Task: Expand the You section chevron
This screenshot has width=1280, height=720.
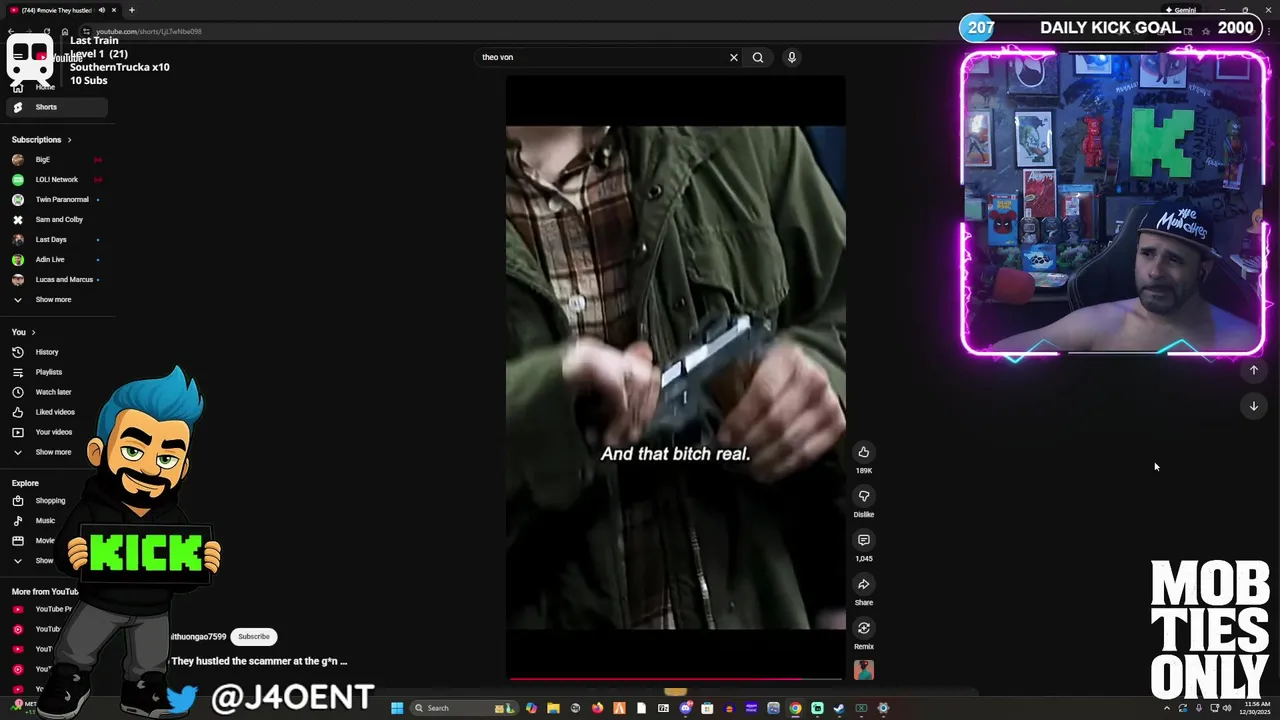Action: 33,332
